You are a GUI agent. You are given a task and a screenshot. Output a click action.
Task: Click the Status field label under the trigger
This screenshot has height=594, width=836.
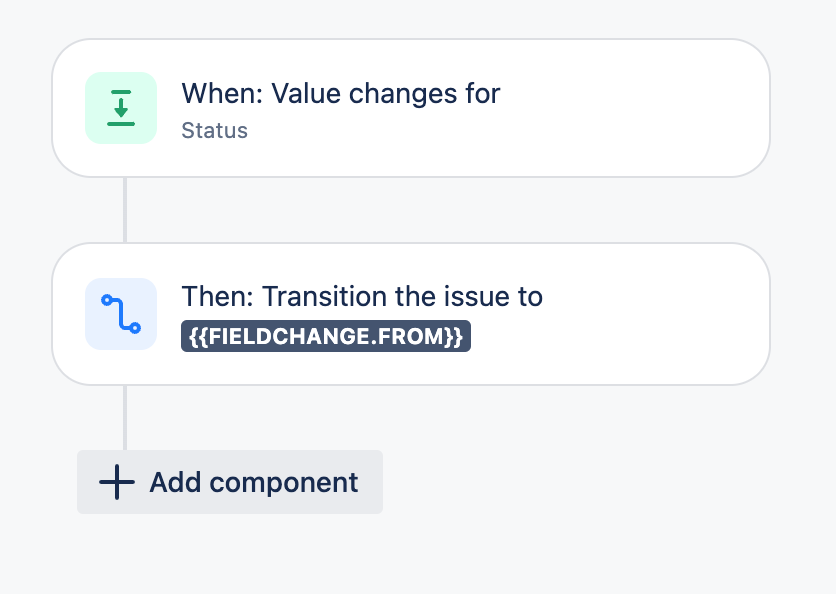(x=214, y=131)
